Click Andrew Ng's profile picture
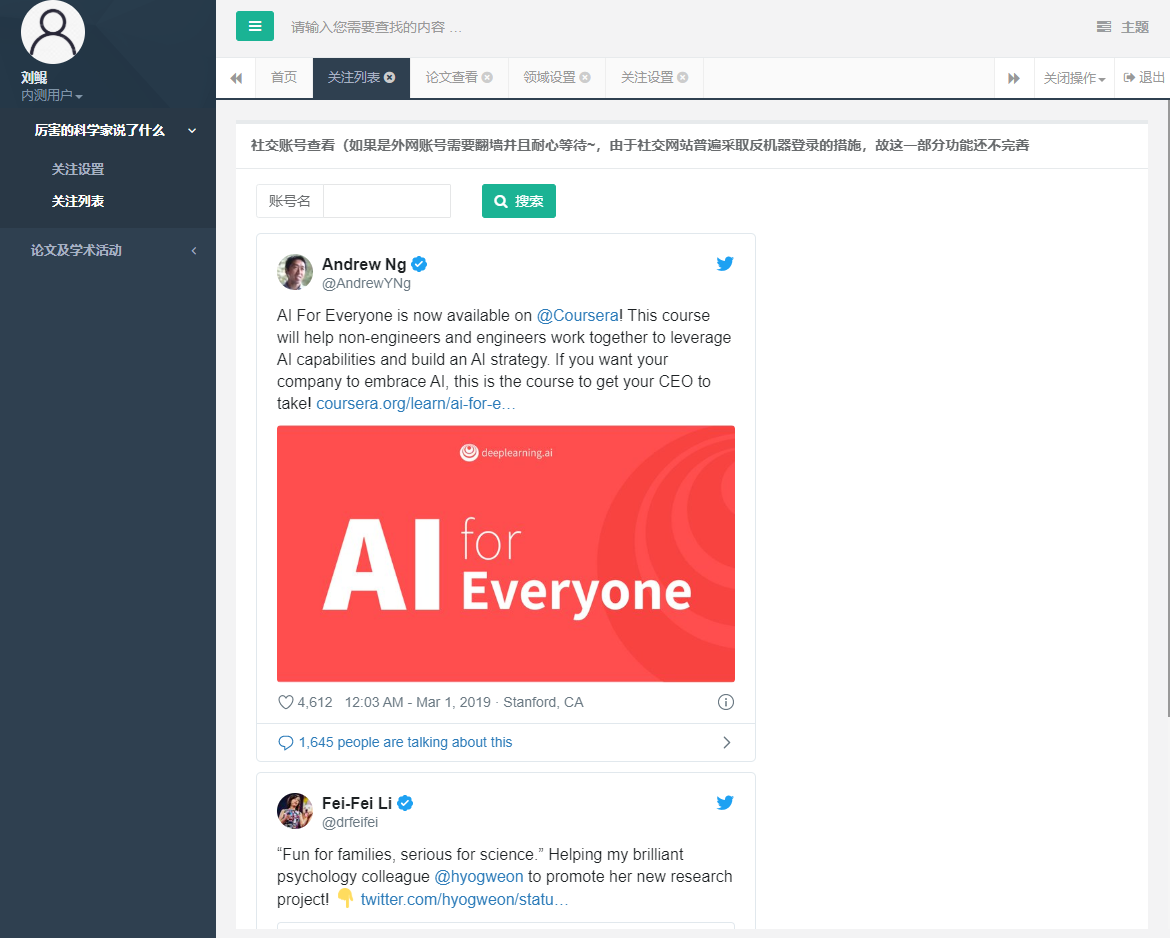Image resolution: width=1170 pixels, height=938 pixels. click(x=295, y=272)
